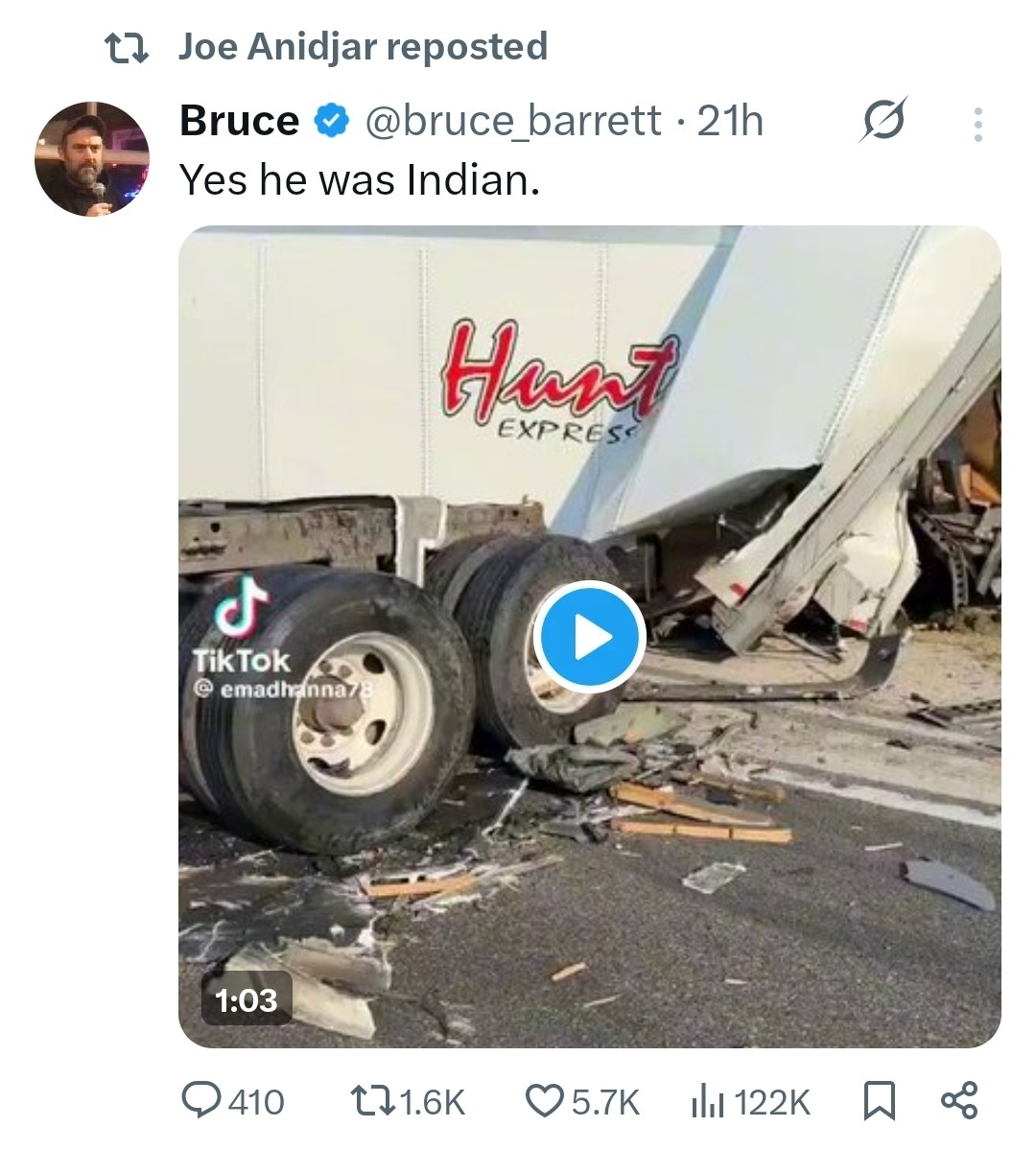1036x1150 pixels.
Task: Open Bruce's profile picture
Action: [x=92, y=158]
